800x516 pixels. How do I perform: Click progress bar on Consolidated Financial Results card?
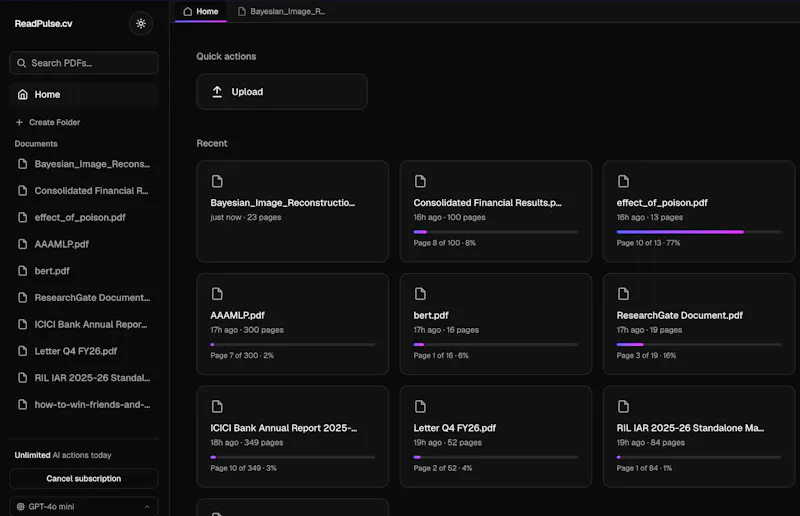tap(496, 232)
